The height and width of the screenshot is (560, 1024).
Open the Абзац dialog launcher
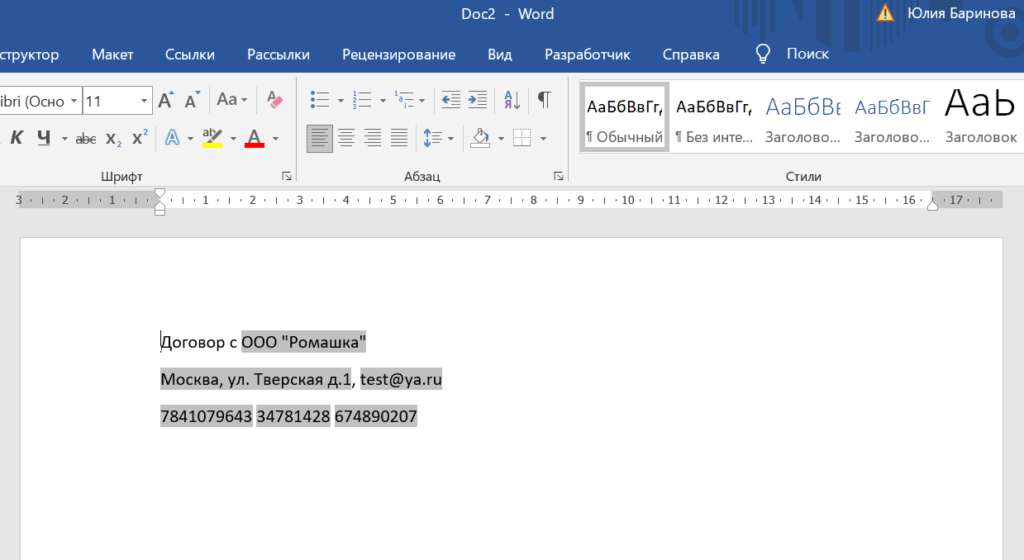click(558, 176)
